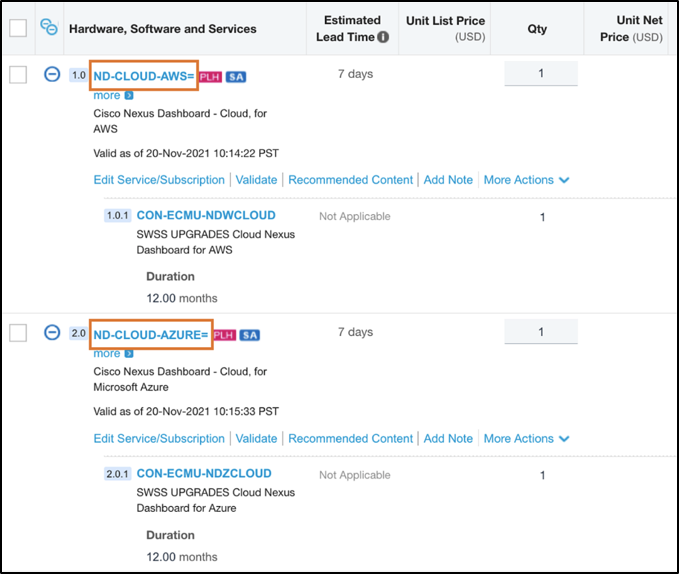Click line number 1.0.1 label
679x574 pixels.
[117, 215]
